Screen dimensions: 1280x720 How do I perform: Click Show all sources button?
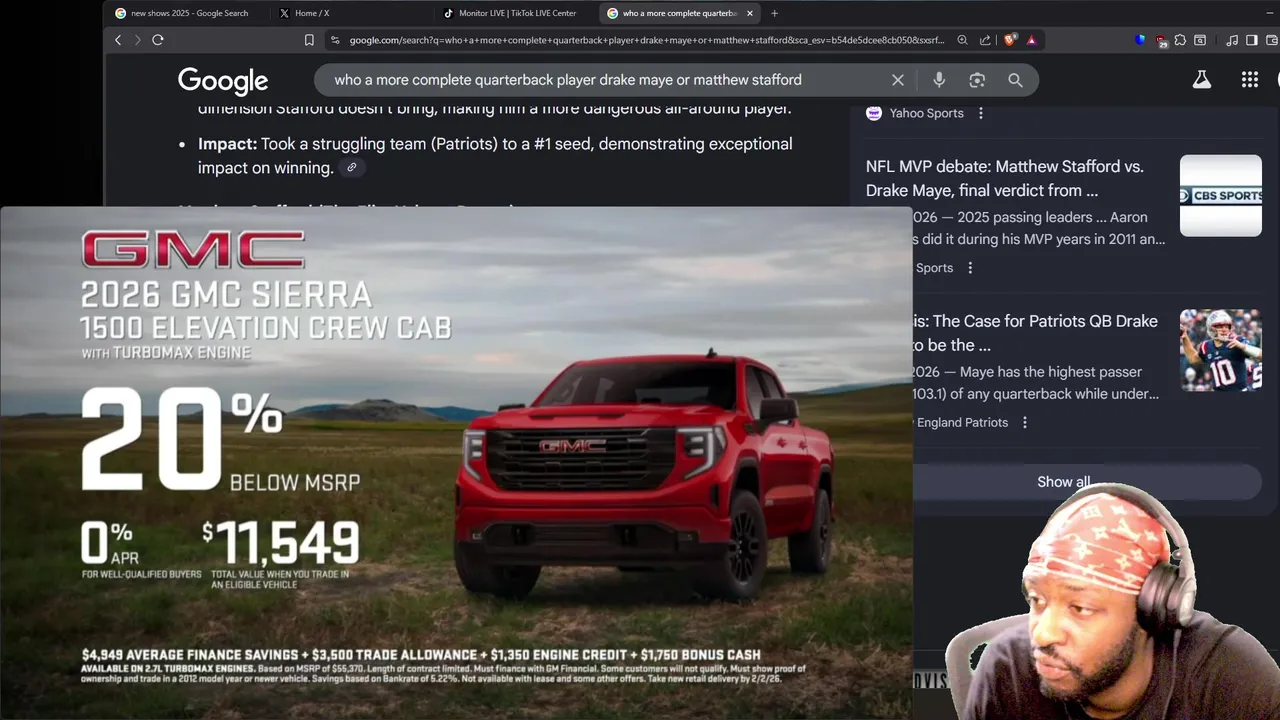click(1063, 482)
